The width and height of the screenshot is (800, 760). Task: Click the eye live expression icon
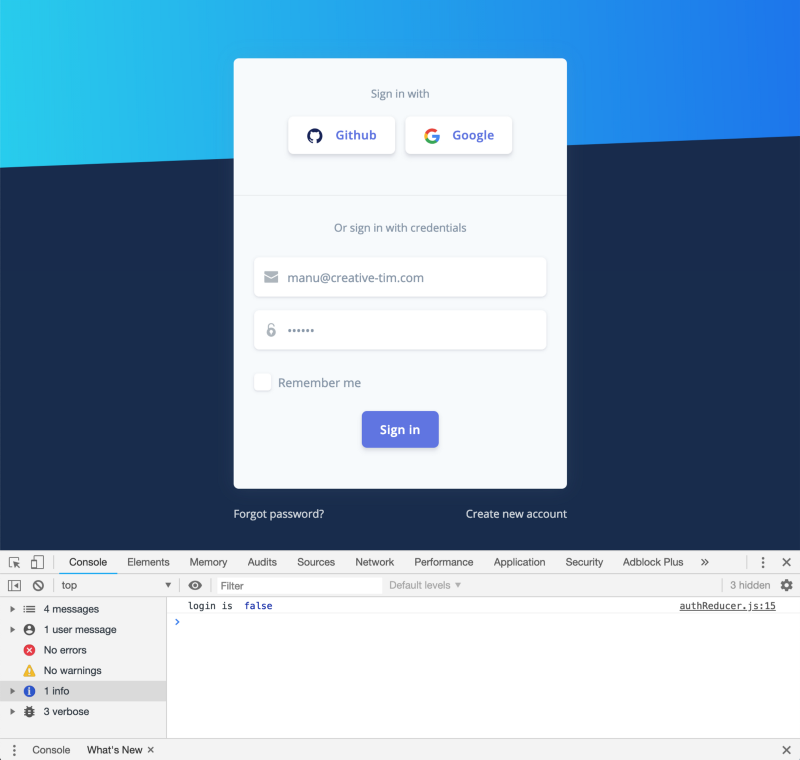pyautogui.click(x=195, y=585)
